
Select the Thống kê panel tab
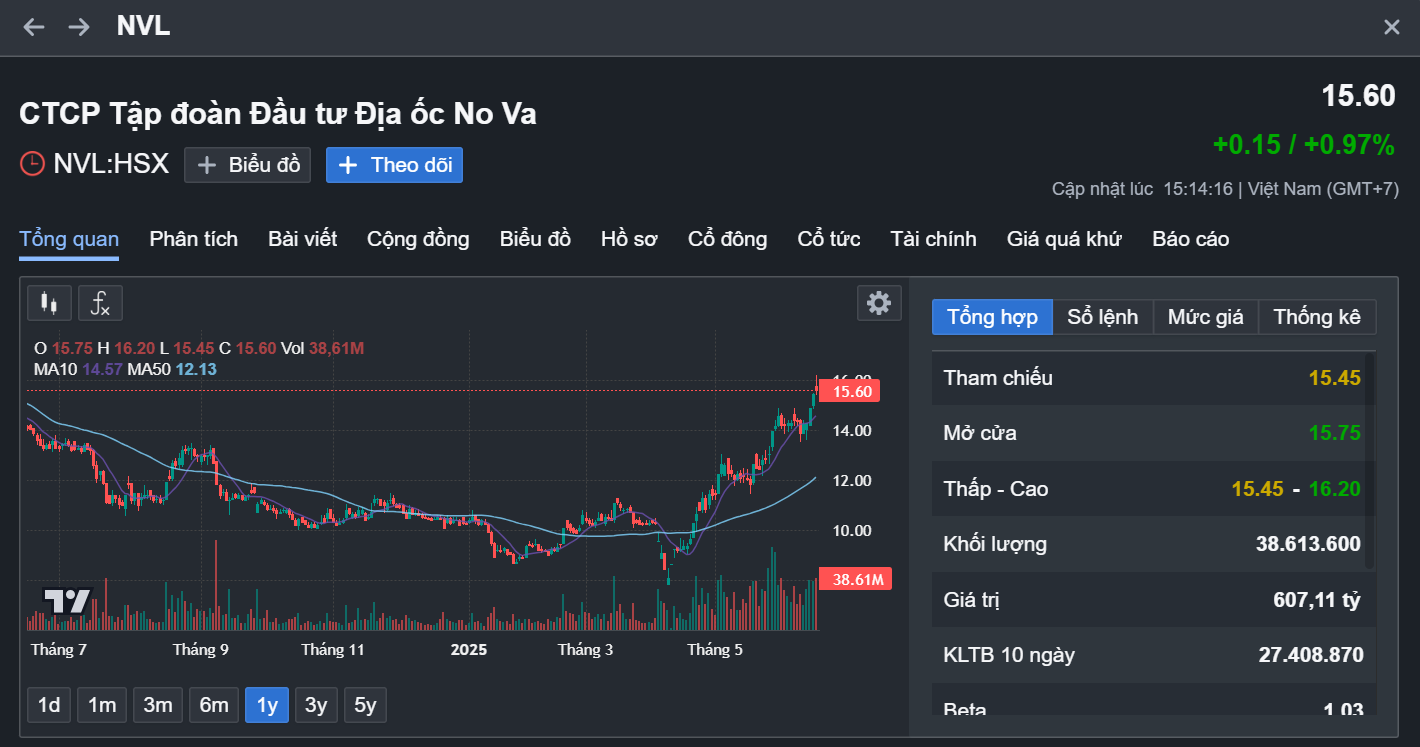[x=1317, y=317]
